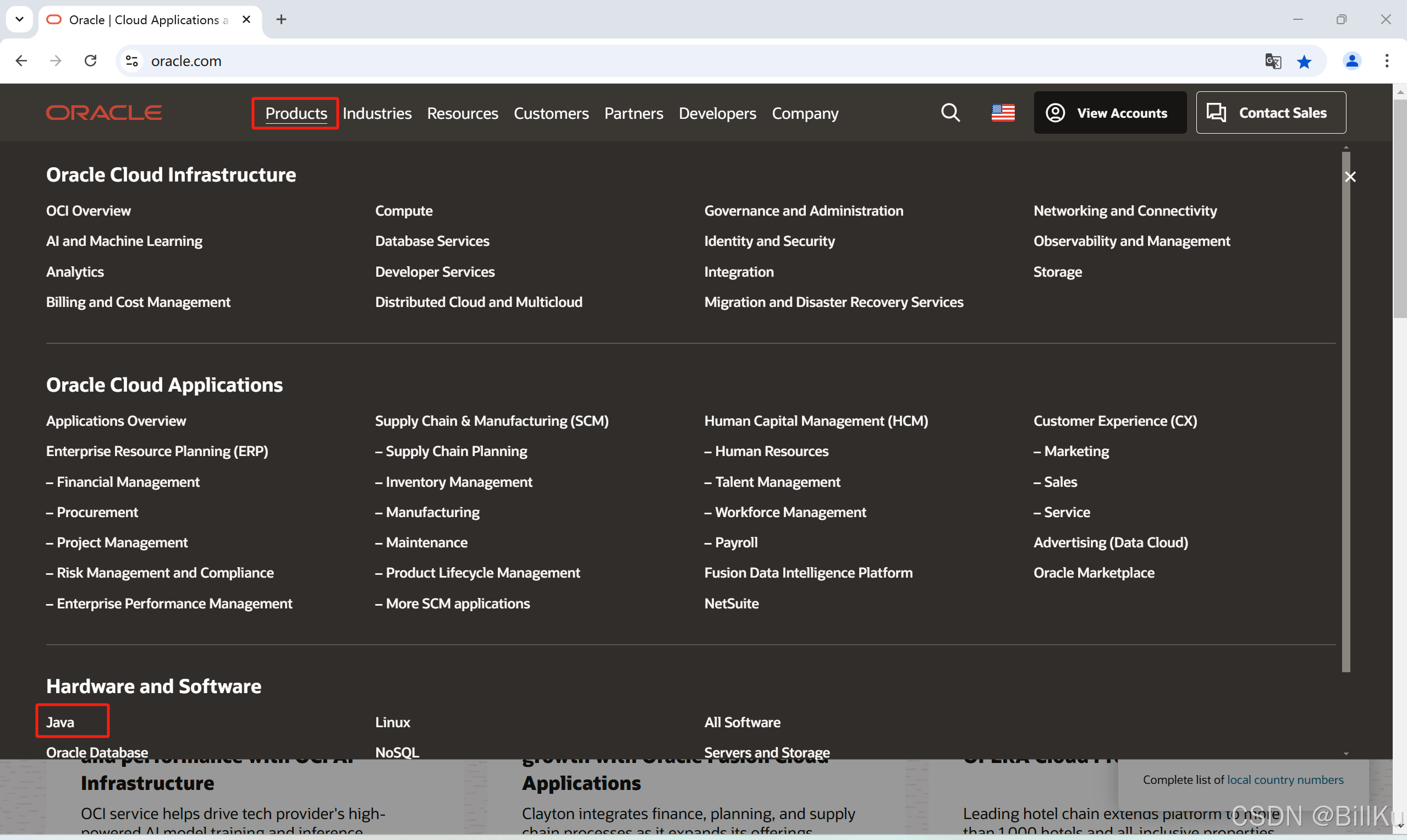Click the translate page icon
The height and width of the screenshot is (840, 1407).
[x=1273, y=61]
